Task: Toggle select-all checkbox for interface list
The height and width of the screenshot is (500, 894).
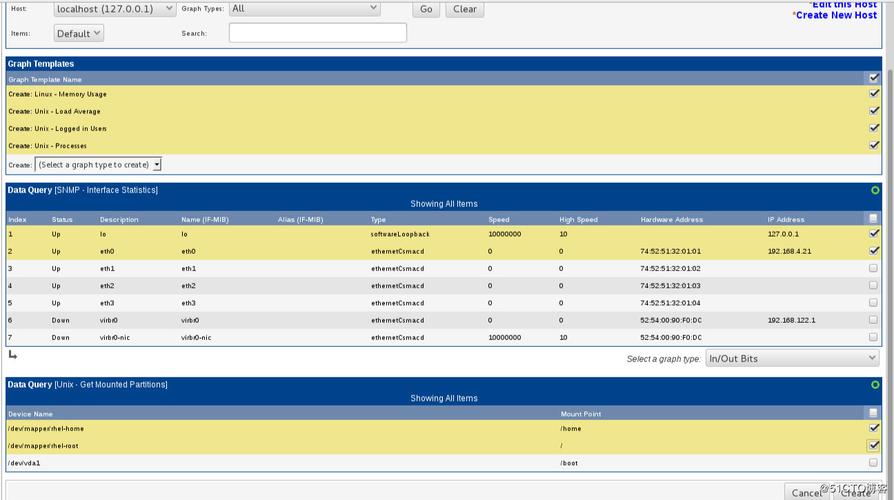Action: pos(873,218)
